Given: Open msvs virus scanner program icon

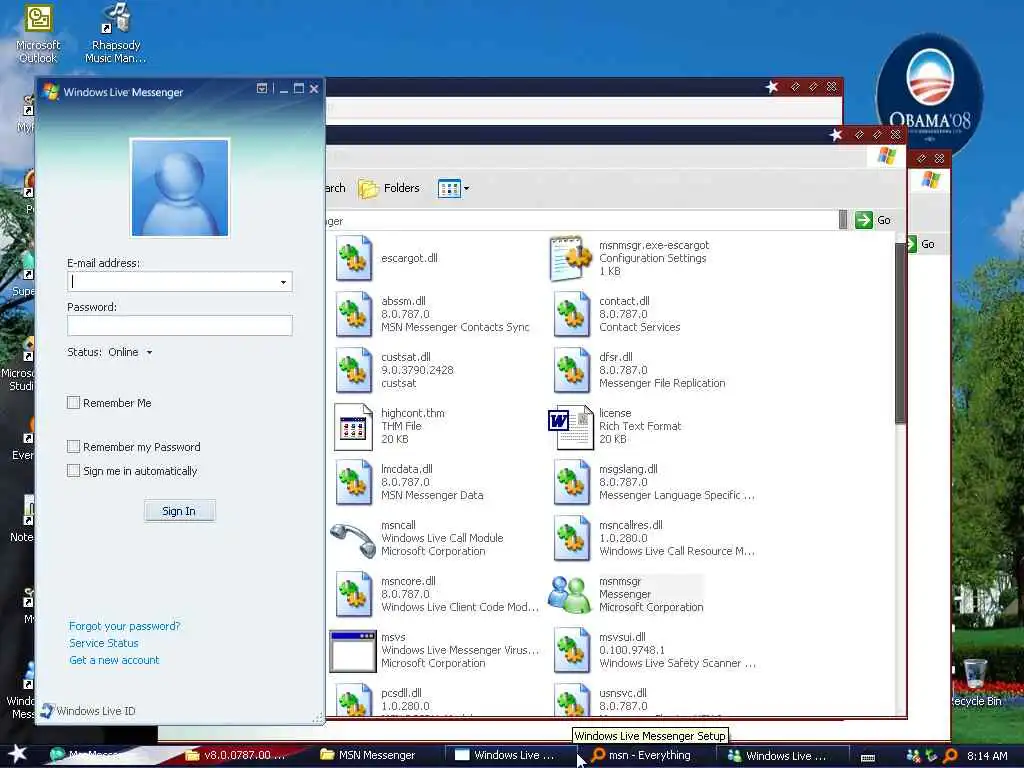Looking at the screenshot, I should tap(353, 650).
